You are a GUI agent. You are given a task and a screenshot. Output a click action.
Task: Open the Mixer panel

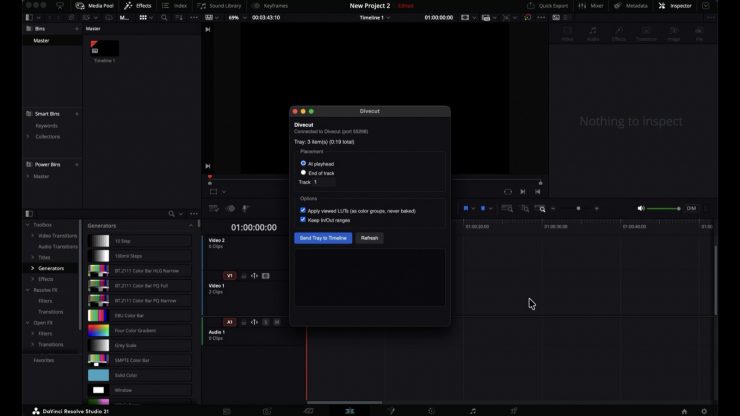point(591,6)
